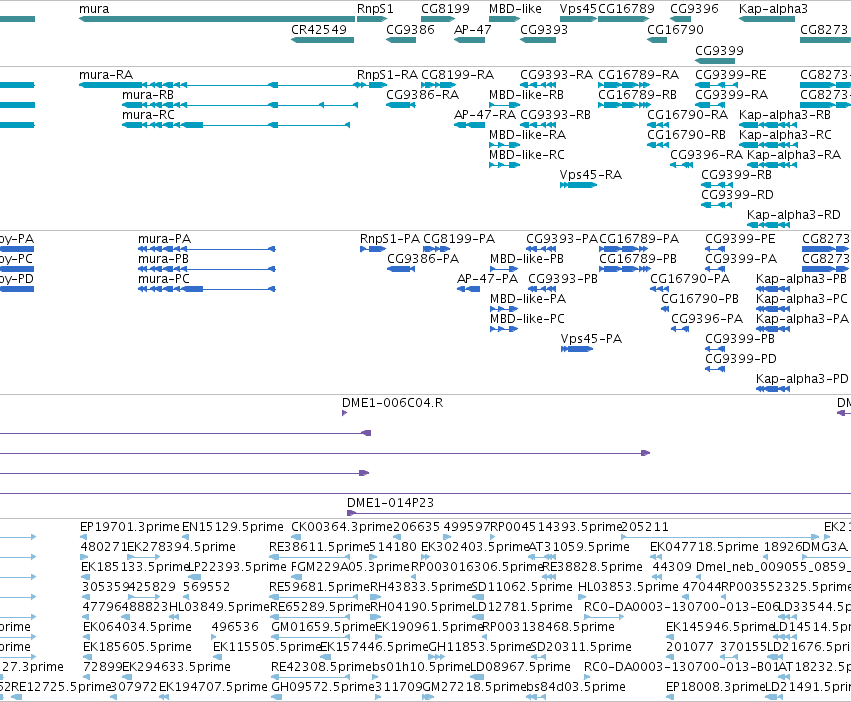The width and height of the screenshot is (851, 702).
Task: Select the CG9399-RD transcript label
Action: pyautogui.click(x=737, y=195)
